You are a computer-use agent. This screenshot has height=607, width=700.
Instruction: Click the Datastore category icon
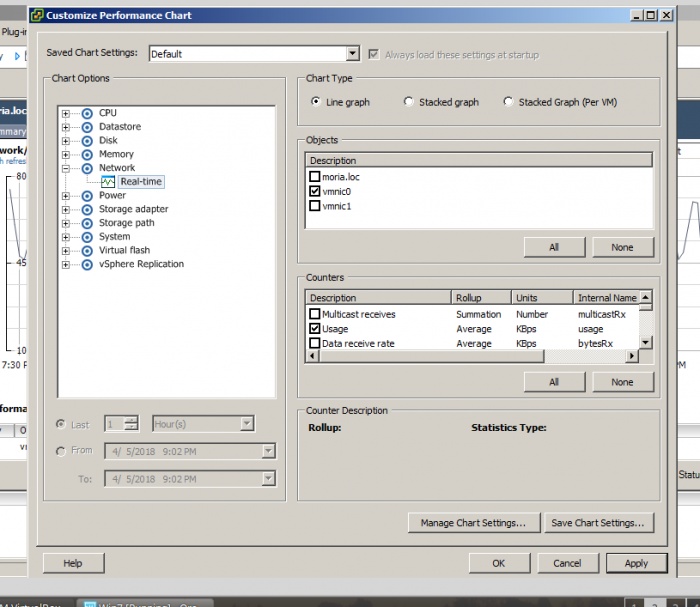tap(88, 127)
